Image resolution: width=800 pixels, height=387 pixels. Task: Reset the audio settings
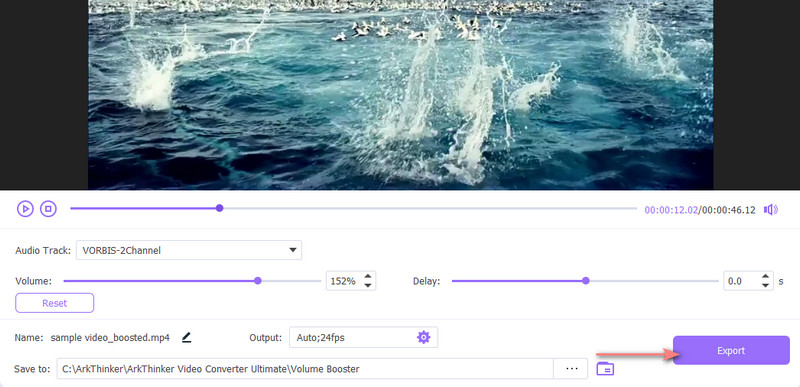click(55, 303)
